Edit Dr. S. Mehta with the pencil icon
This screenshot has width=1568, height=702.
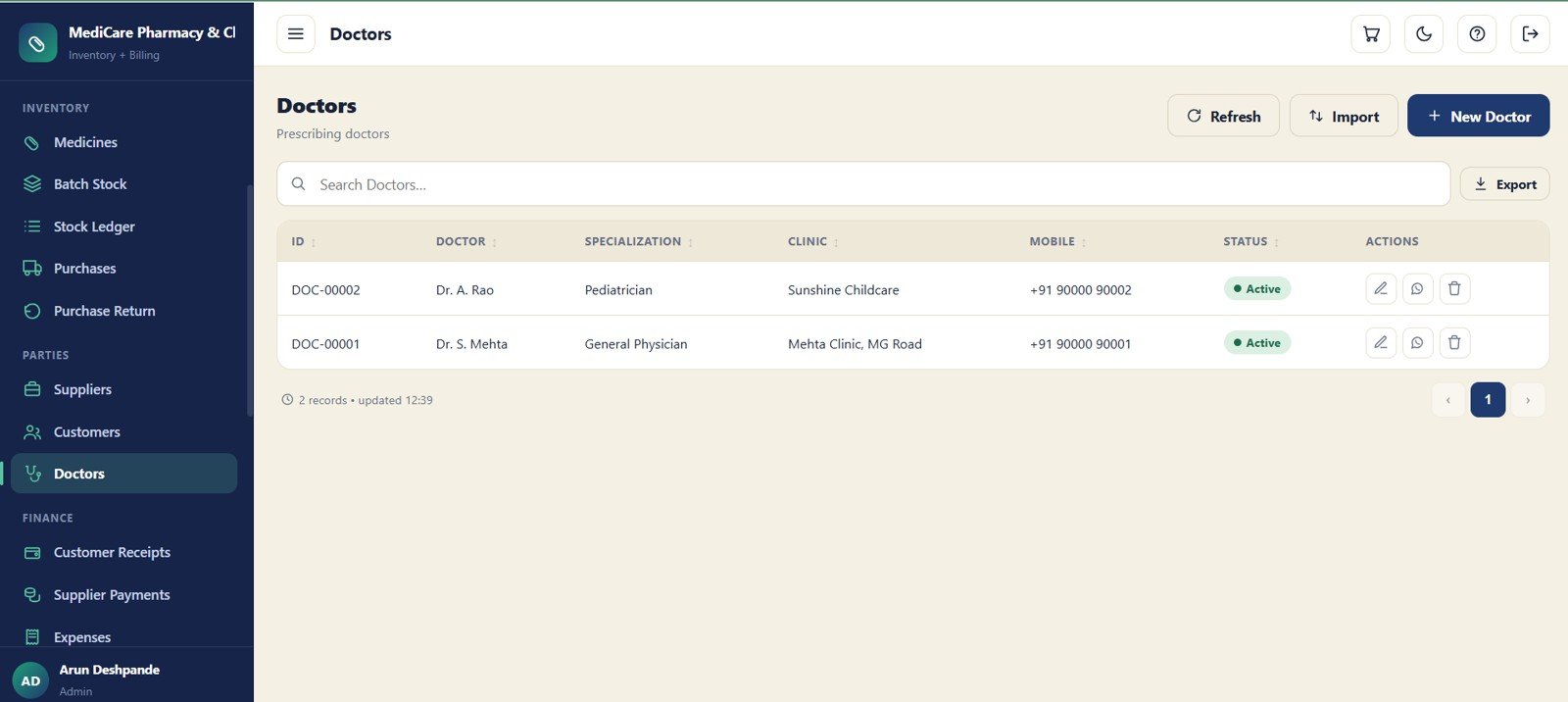pos(1381,342)
